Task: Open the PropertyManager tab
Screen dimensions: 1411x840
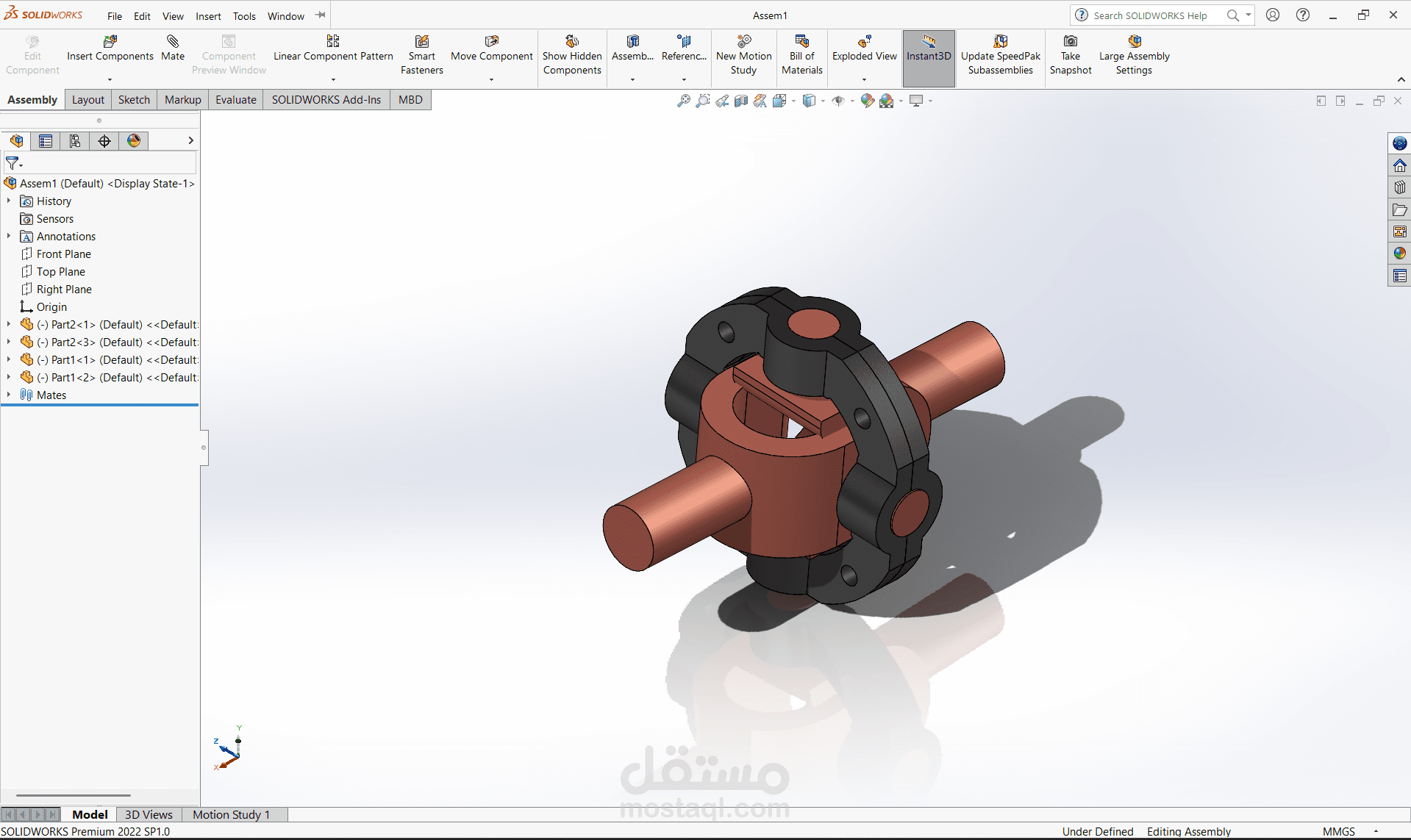Action: point(46,141)
